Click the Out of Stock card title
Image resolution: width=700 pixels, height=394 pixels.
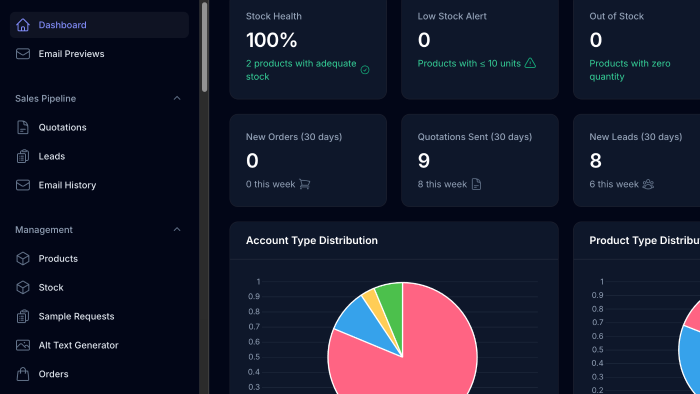tap(617, 16)
